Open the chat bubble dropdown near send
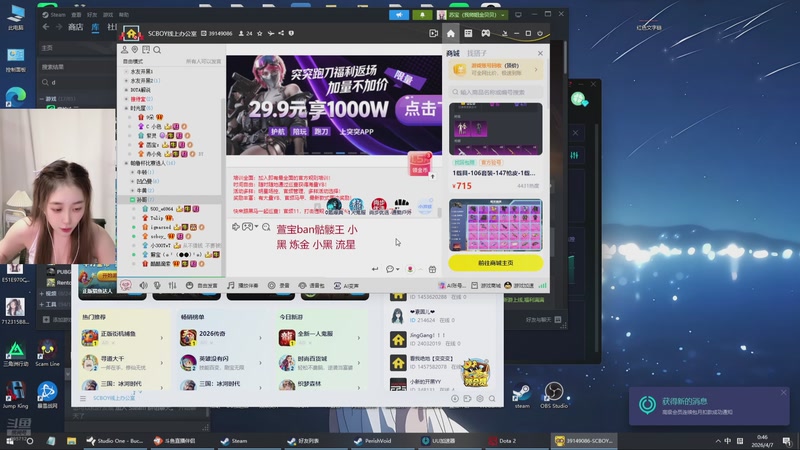800x450 pixels. [392, 269]
